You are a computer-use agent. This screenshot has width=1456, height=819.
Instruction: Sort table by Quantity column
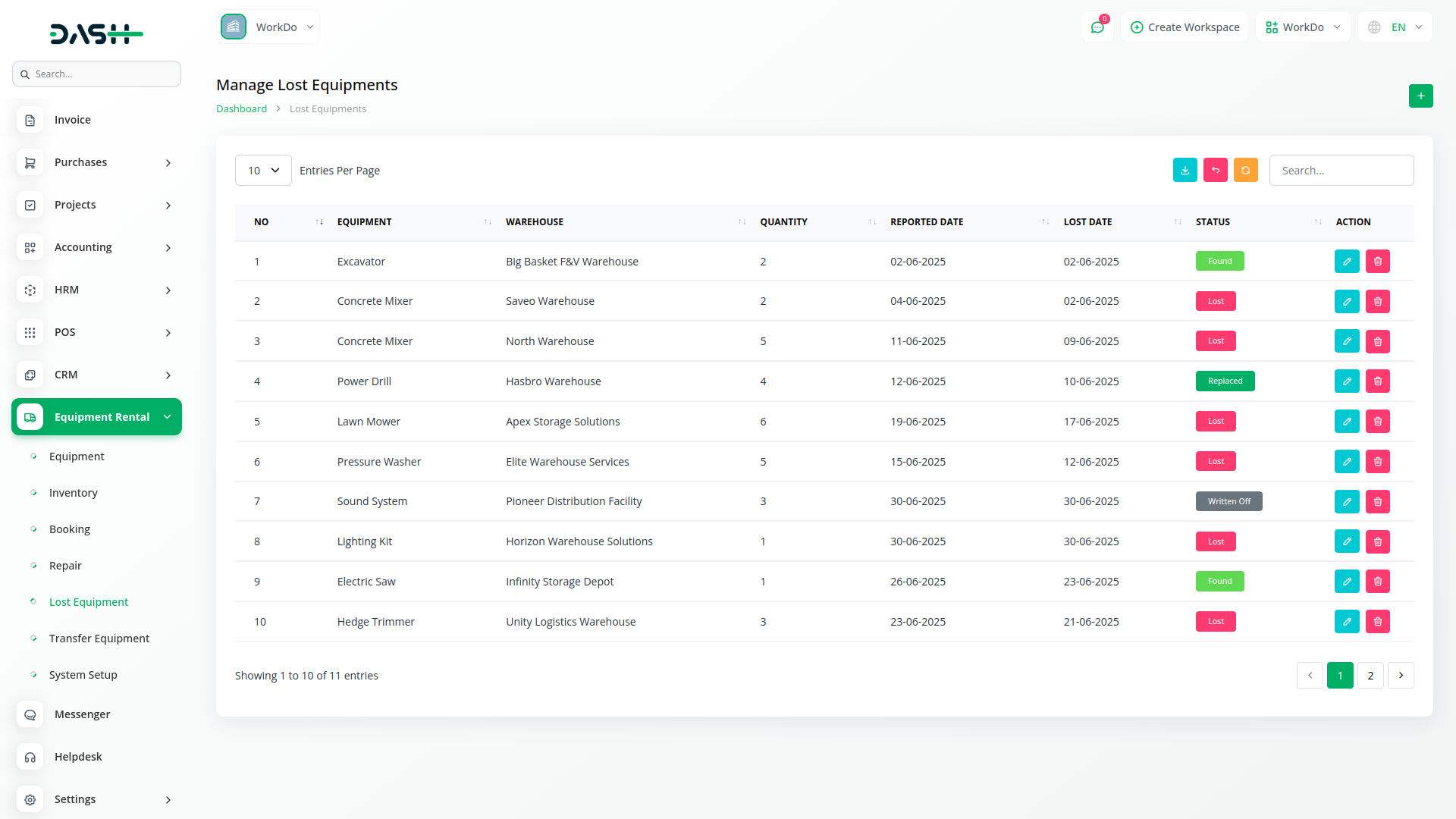coord(783,222)
